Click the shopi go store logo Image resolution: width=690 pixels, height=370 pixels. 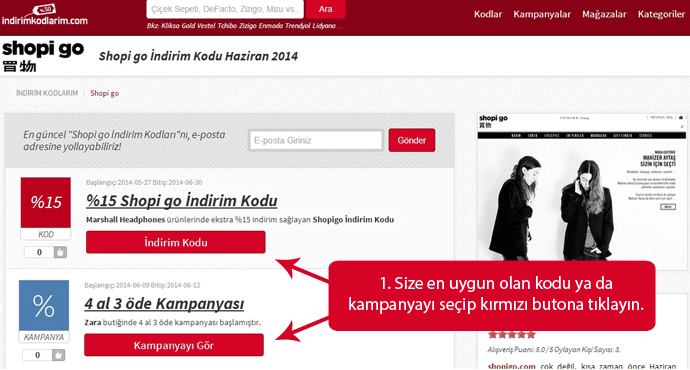43,56
